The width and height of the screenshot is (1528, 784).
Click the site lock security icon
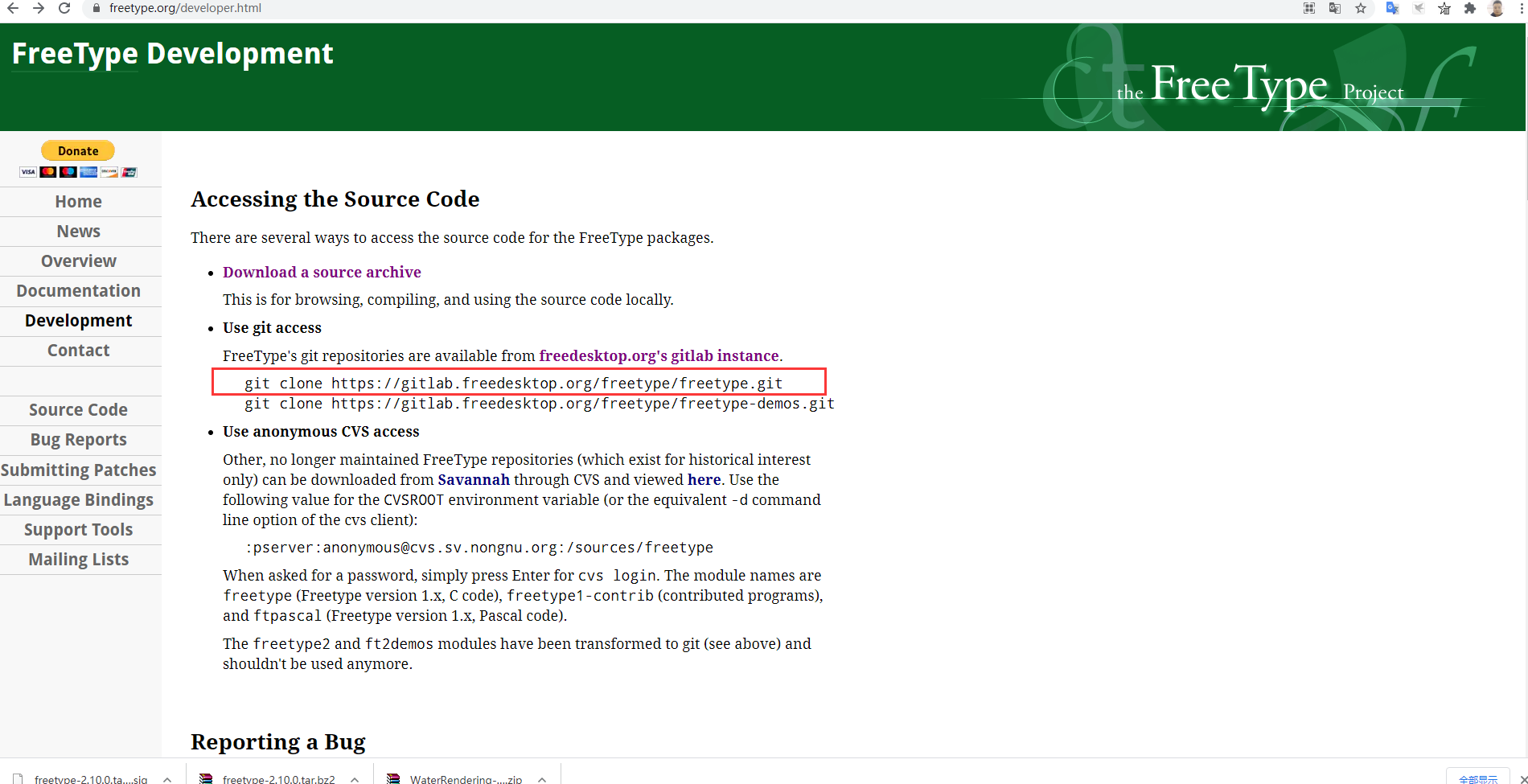coord(96,8)
